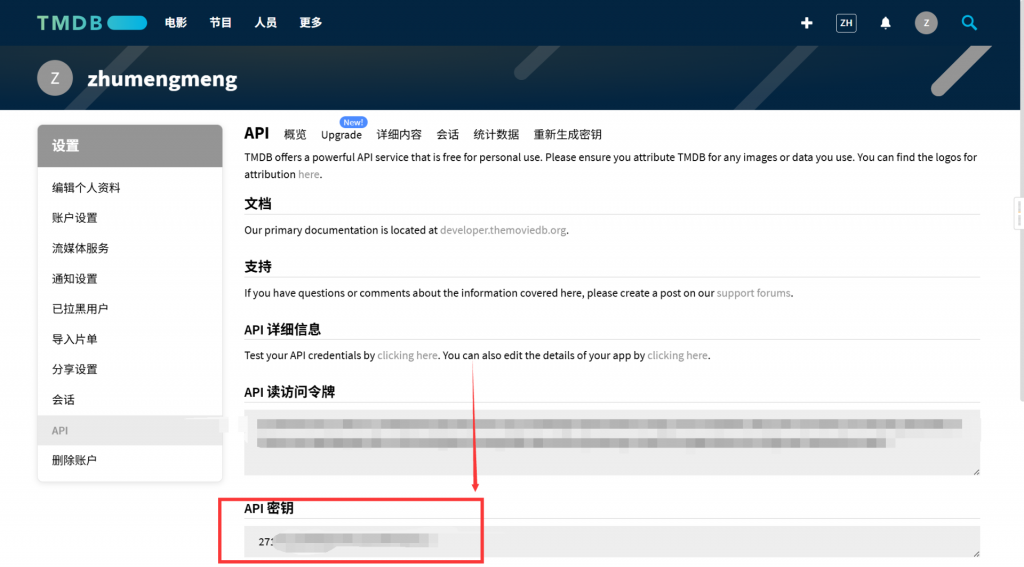Click inside the API 密钥 field

[612, 542]
